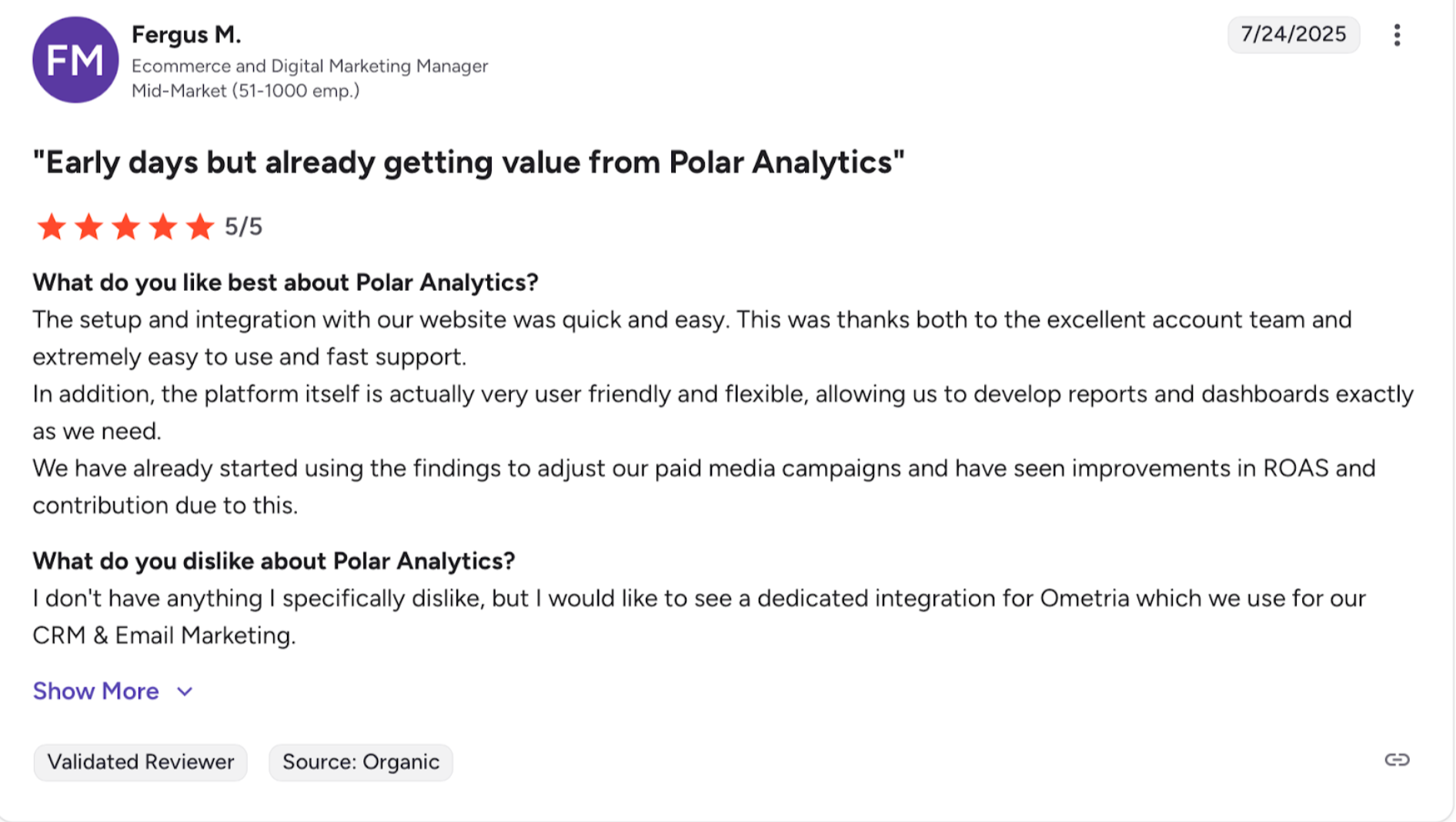The height and width of the screenshot is (822, 1456).
Task: Click the "Early days" review title
Action: (x=468, y=162)
